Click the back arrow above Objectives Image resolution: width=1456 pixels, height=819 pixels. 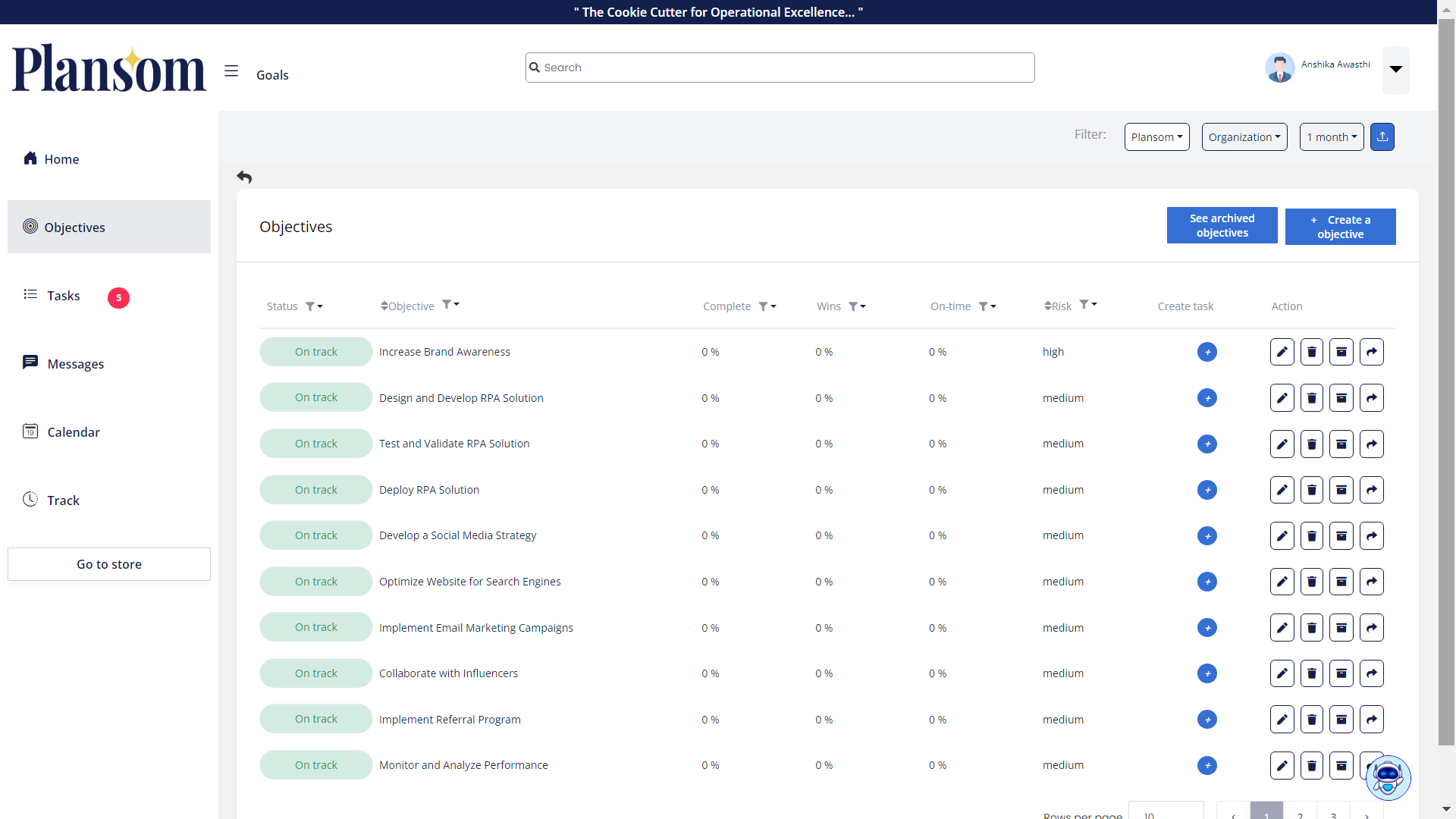point(244,177)
